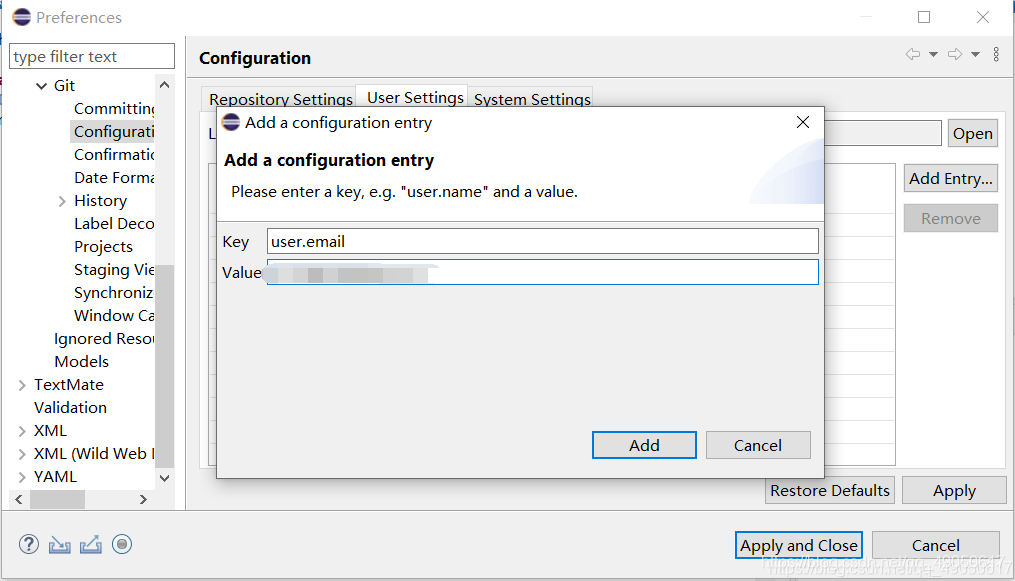The image size is (1015, 581).
Task: Select Window Cache tree item
Action: 114,315
